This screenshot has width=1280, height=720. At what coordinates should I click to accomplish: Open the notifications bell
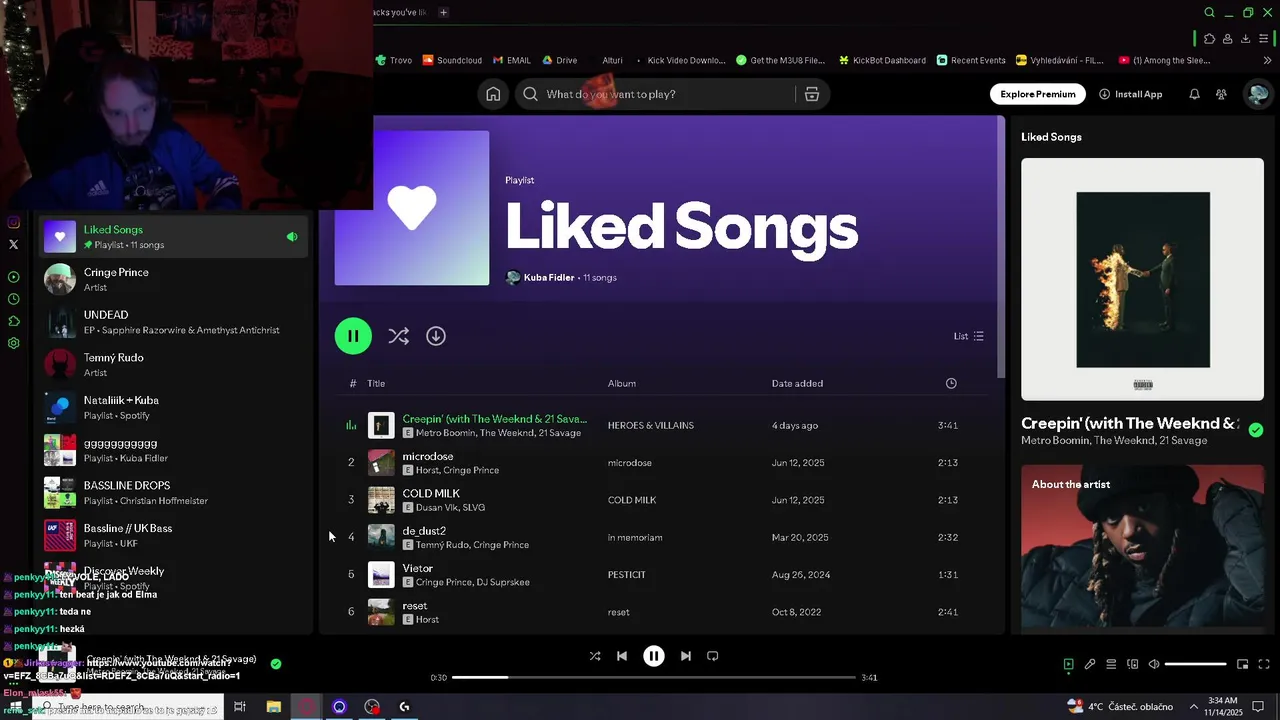point(1194,94)
